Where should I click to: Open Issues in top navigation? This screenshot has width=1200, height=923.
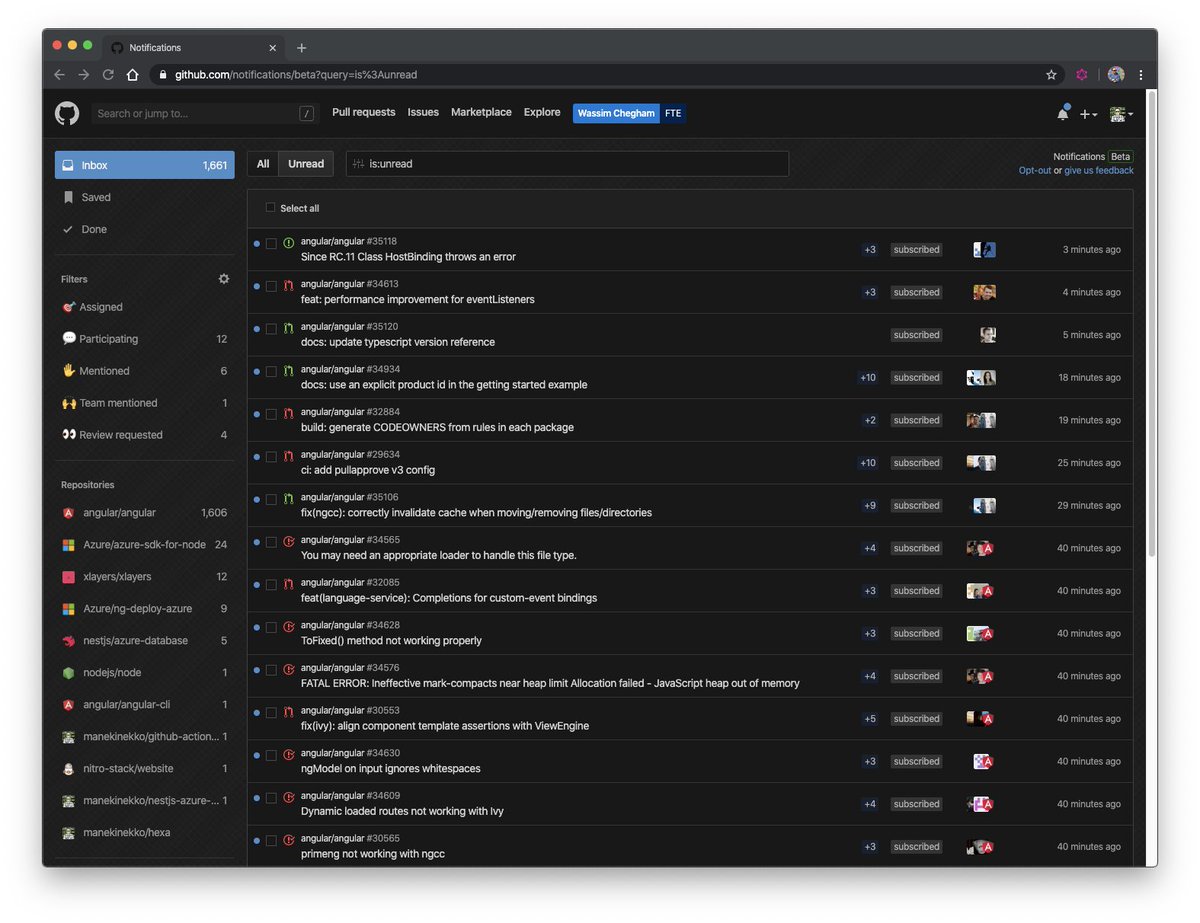423,113
